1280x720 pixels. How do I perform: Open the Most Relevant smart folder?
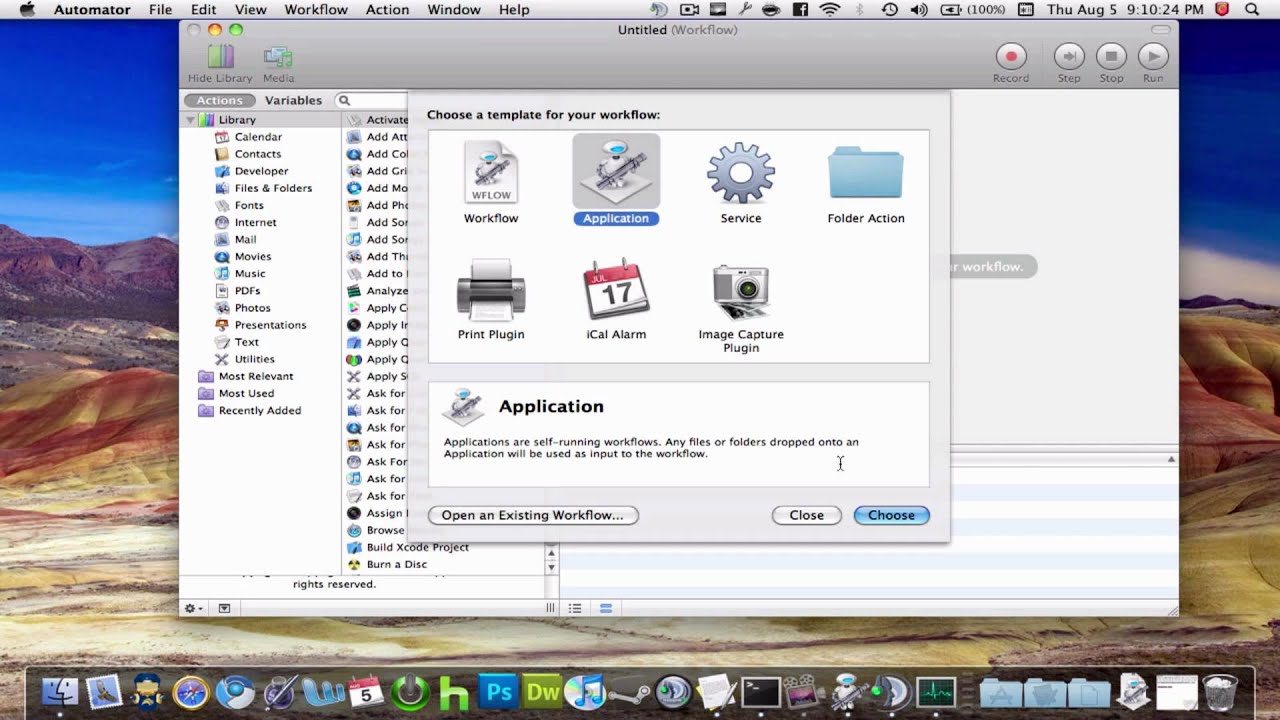(256, 376)
